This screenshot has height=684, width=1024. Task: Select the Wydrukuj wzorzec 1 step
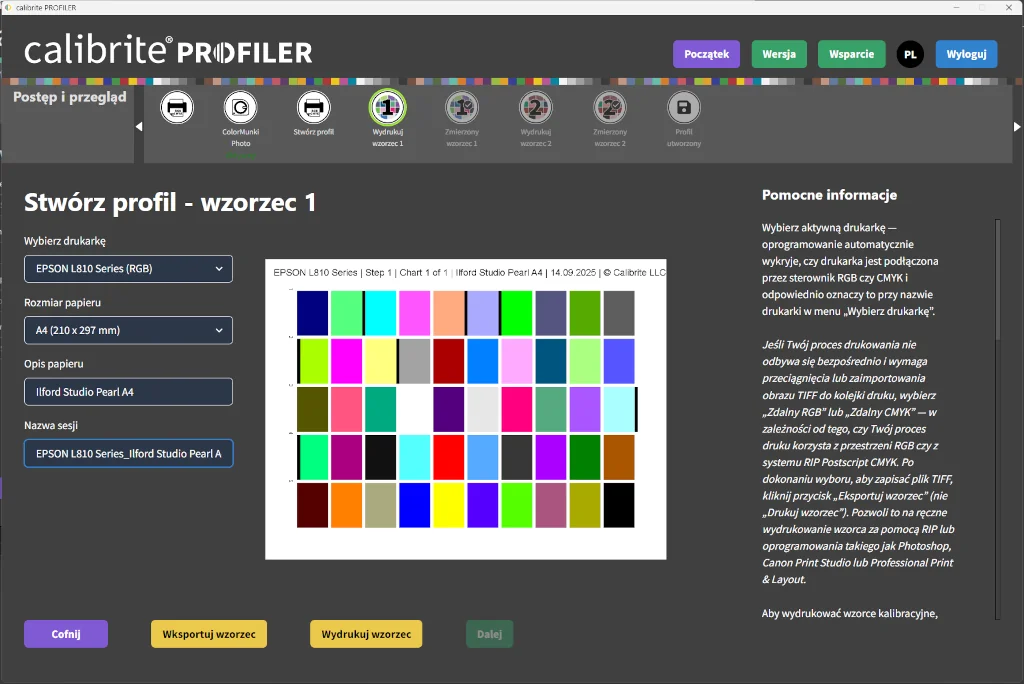pos(388,108)
